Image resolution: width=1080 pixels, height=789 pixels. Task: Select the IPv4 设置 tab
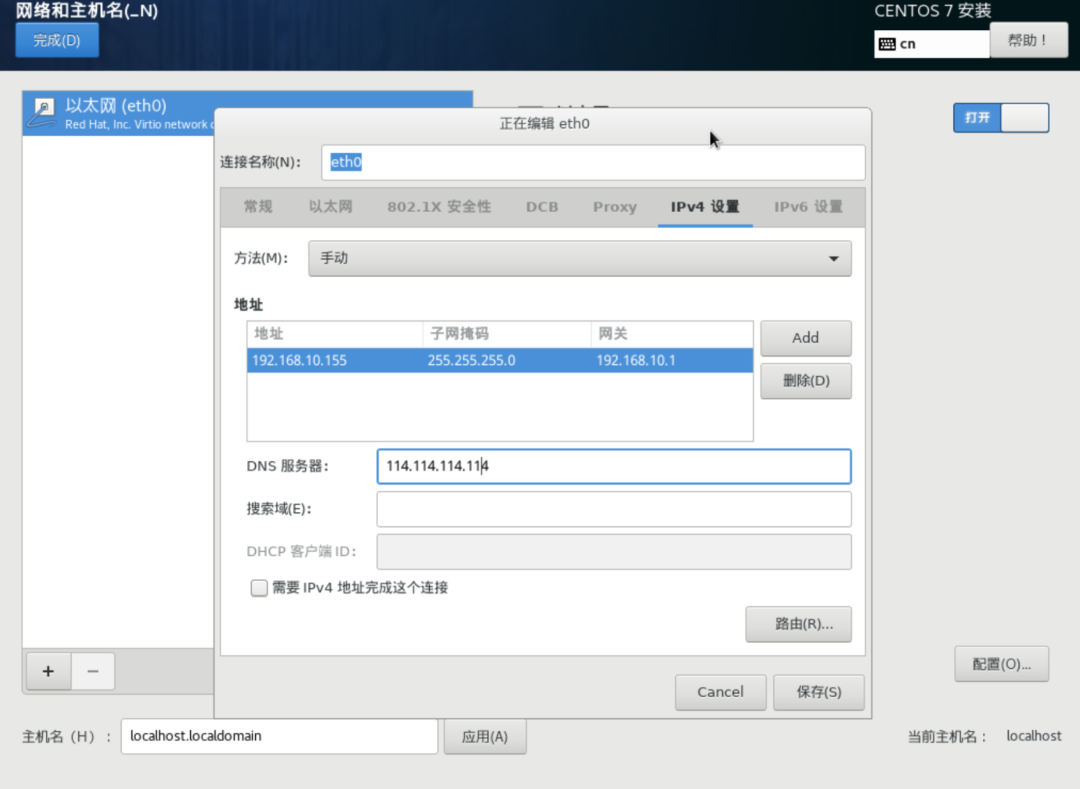coord(705,207)
